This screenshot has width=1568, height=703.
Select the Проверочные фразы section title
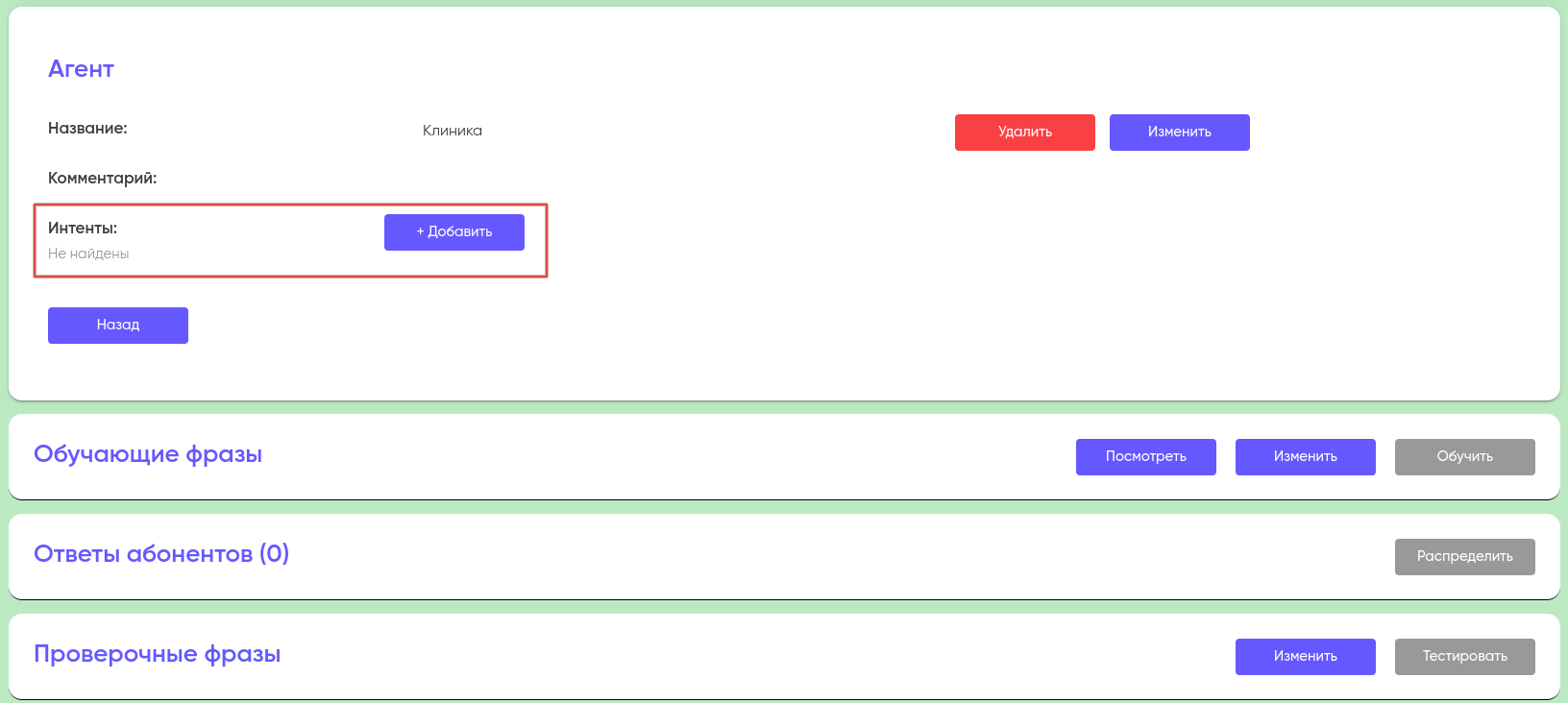(157, 654)
